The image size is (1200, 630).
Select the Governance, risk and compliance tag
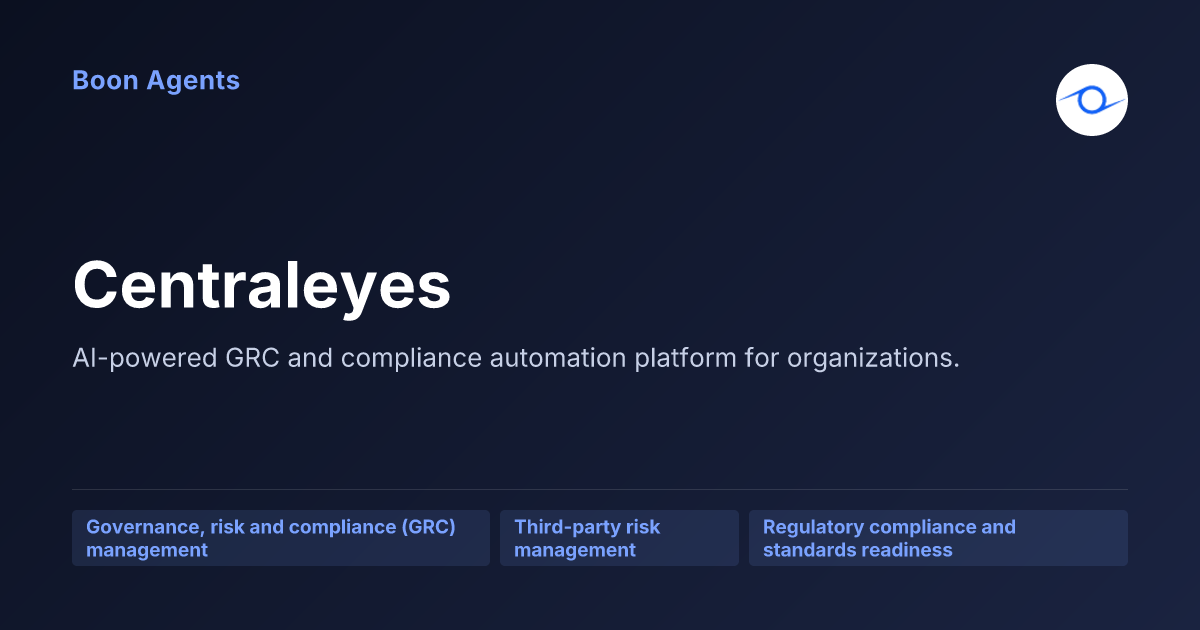pos(281,538)
